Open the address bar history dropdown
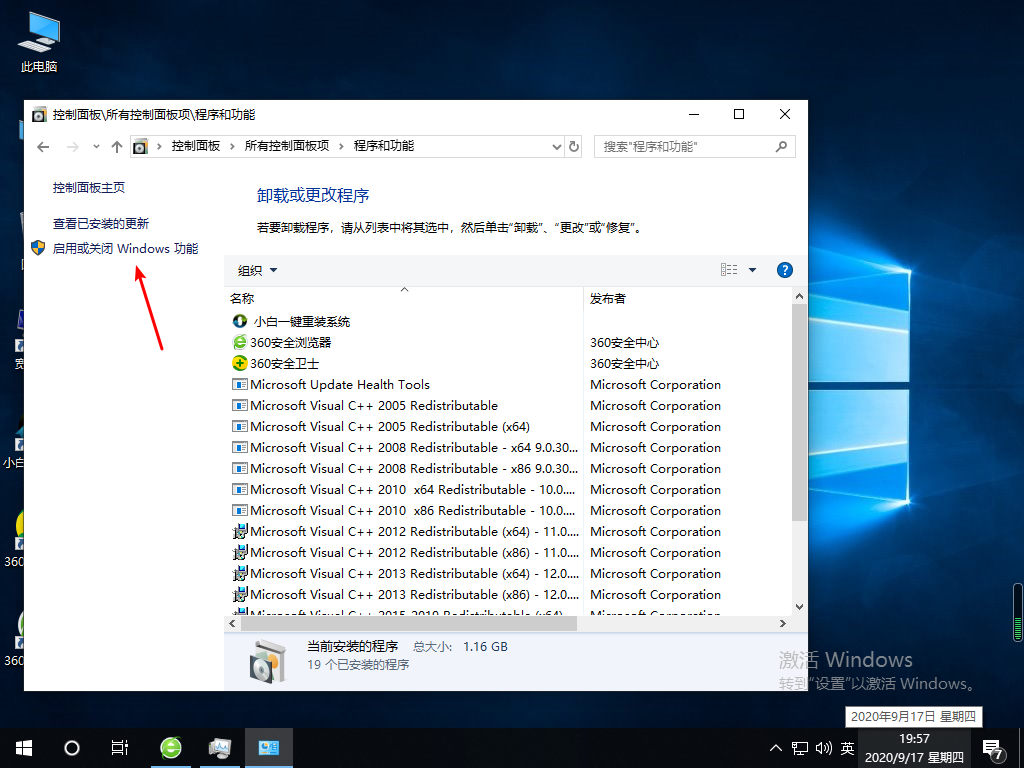The height and width of the screenshot is (768, 1024). click(558, 147)
